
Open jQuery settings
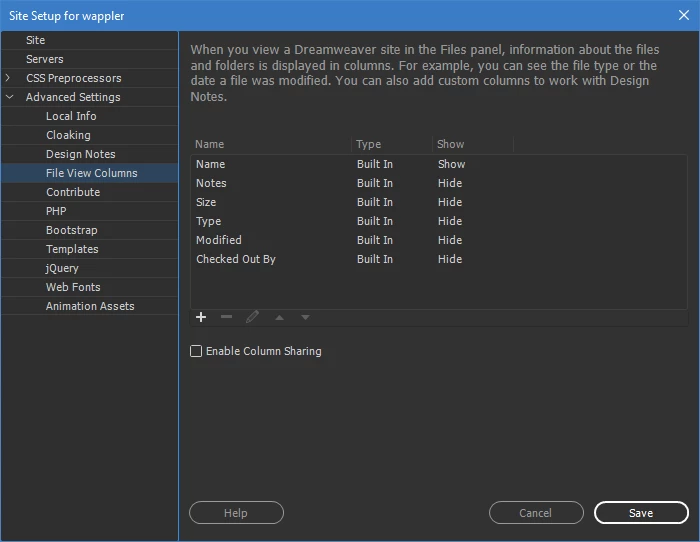click(89, 268)
